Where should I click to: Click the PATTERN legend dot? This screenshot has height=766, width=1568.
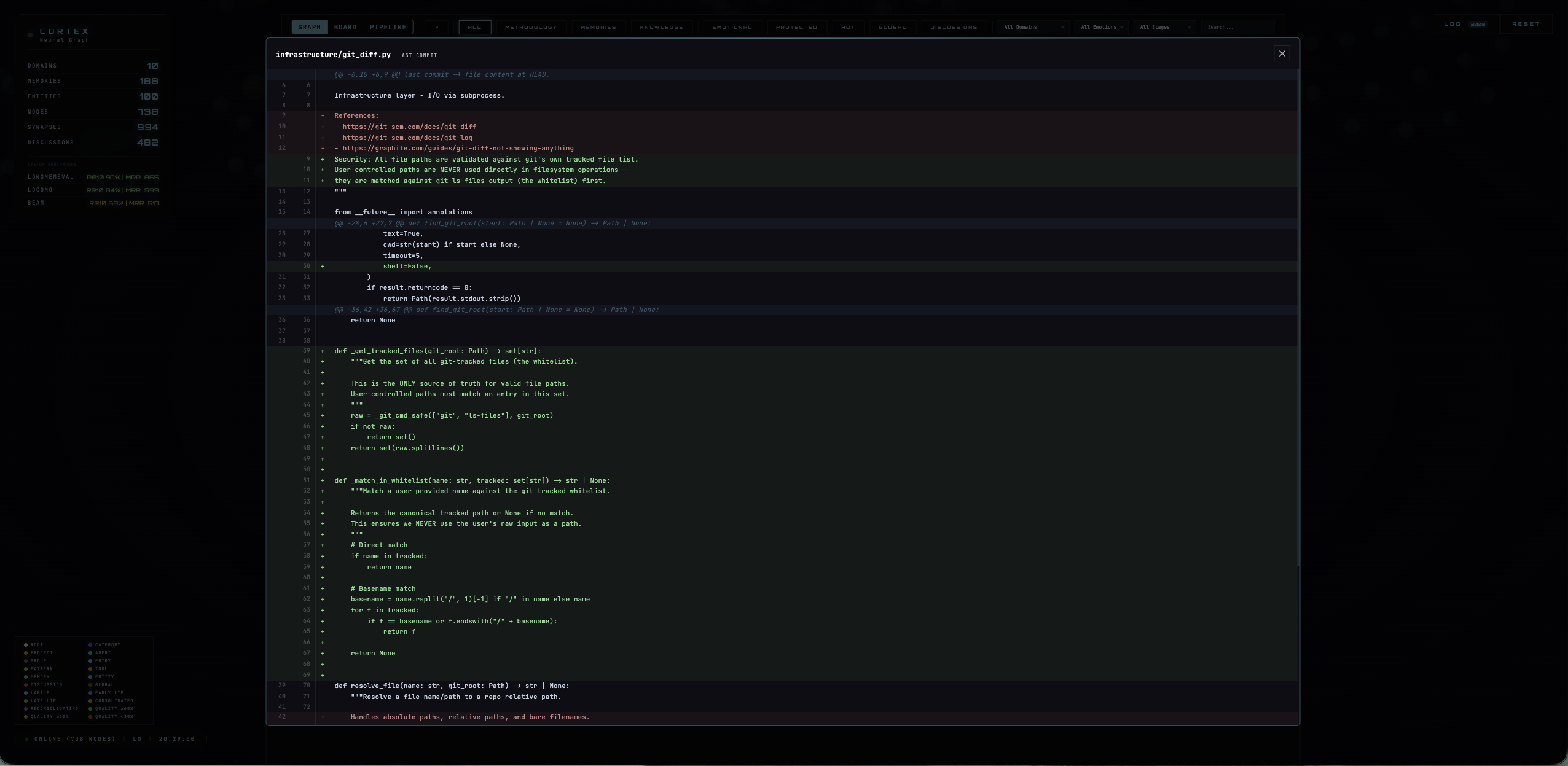click(26, 669)
